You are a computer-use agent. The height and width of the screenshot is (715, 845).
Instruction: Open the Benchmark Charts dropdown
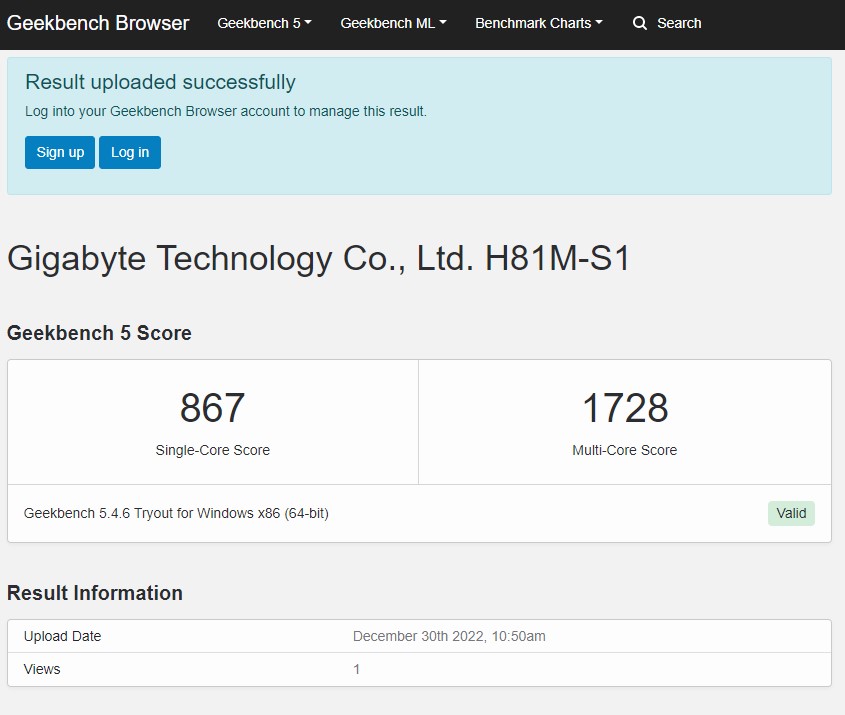point(538,23)
